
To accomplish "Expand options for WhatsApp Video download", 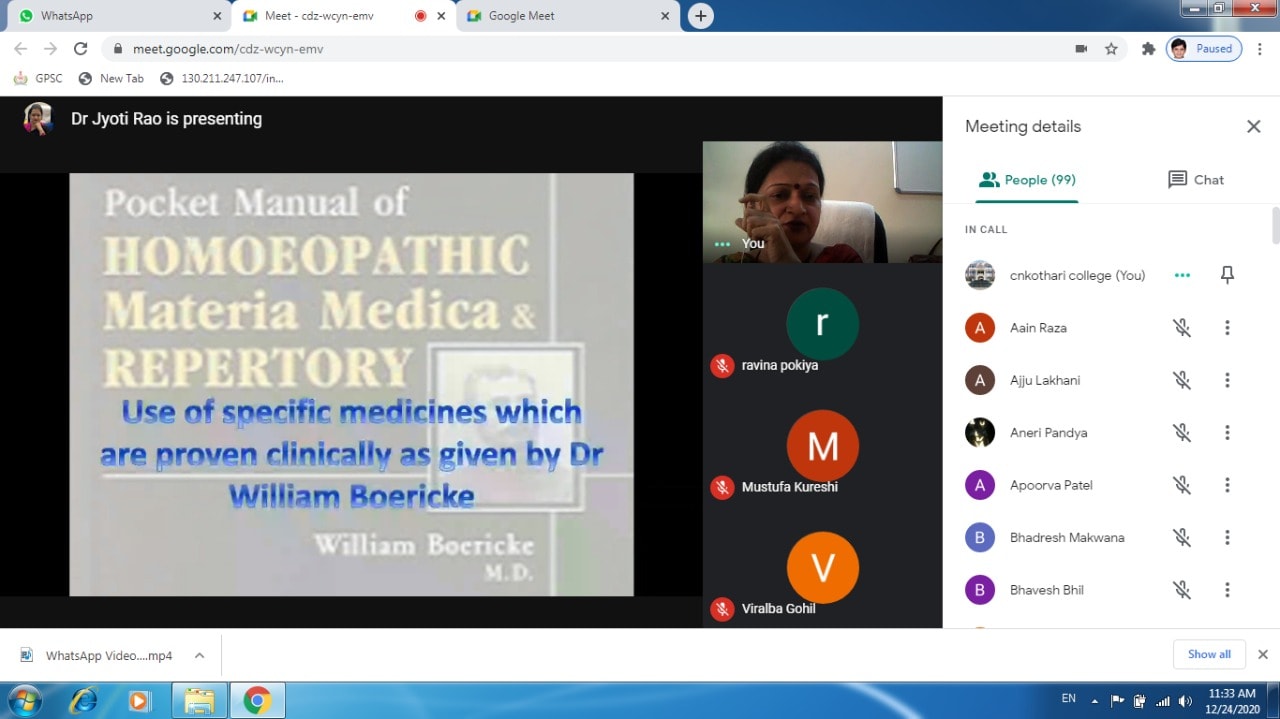I will [199, 656].
